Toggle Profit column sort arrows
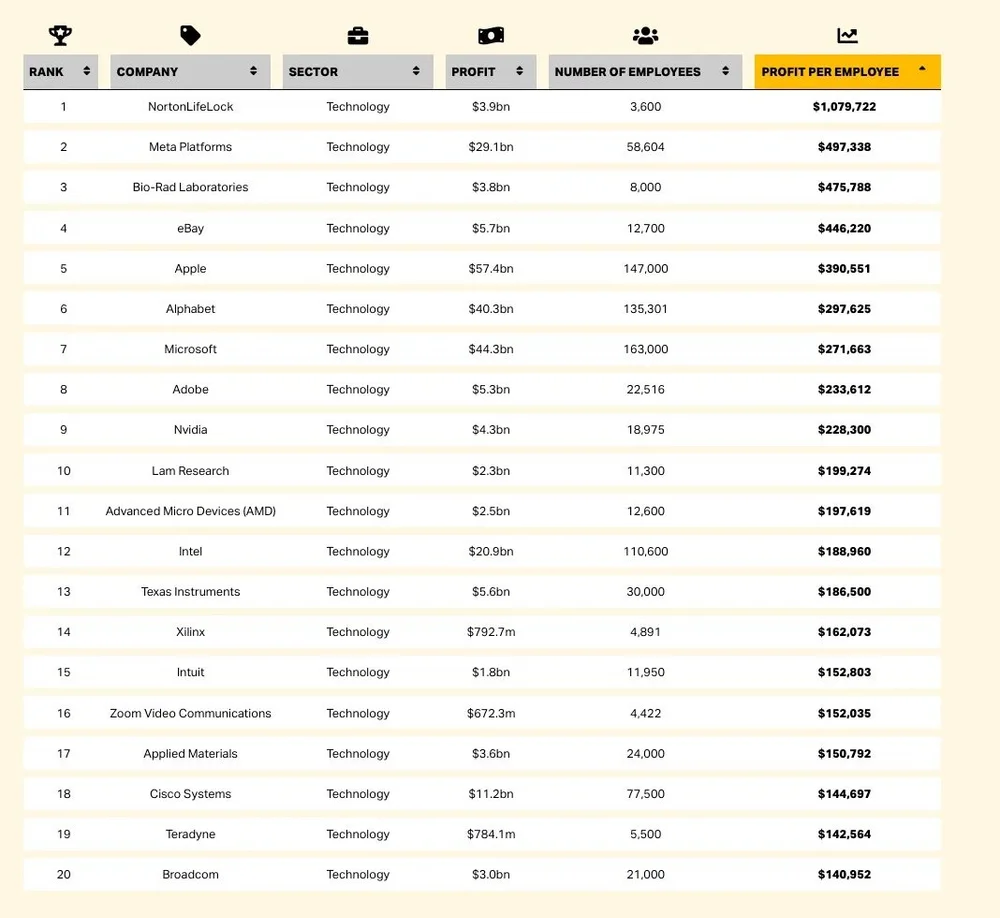The width and height of the screenshot is (1000, 918). [x=519, y=71]
